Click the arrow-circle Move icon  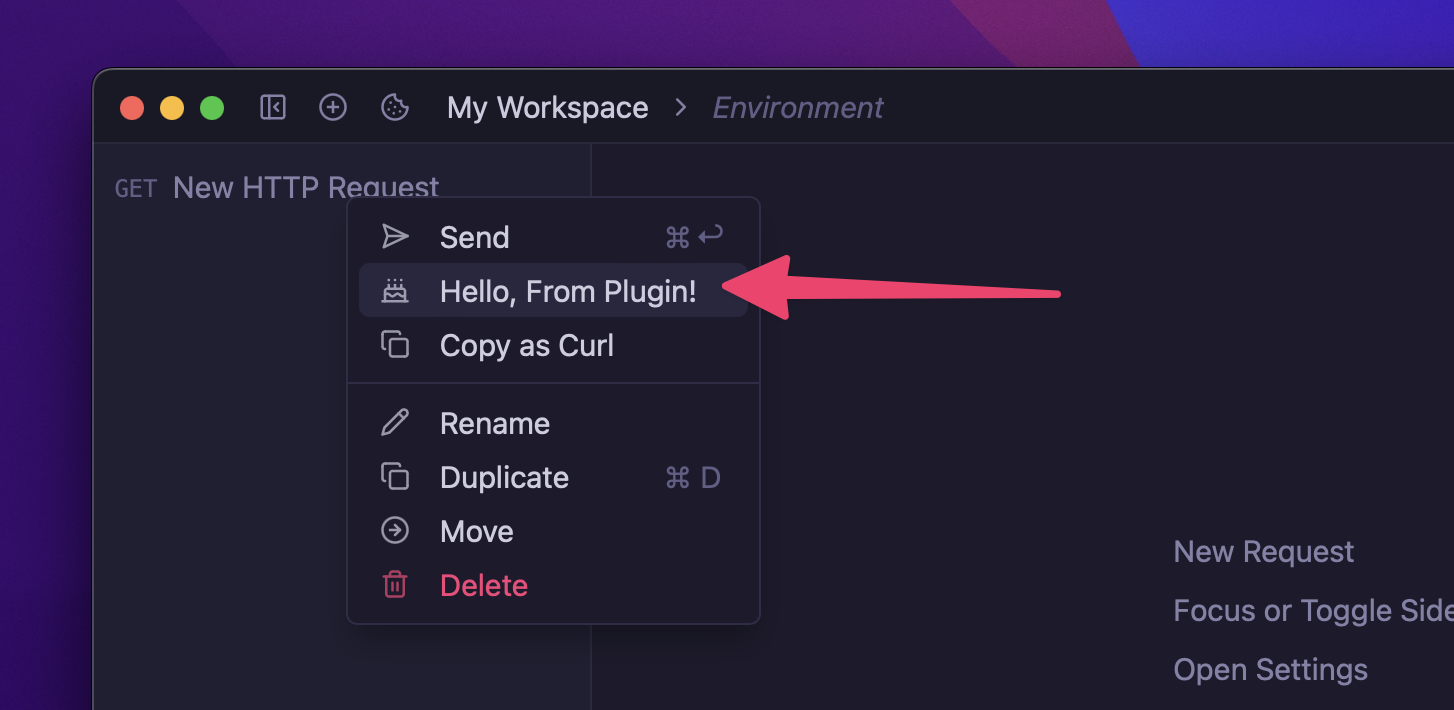click(395, 531)
